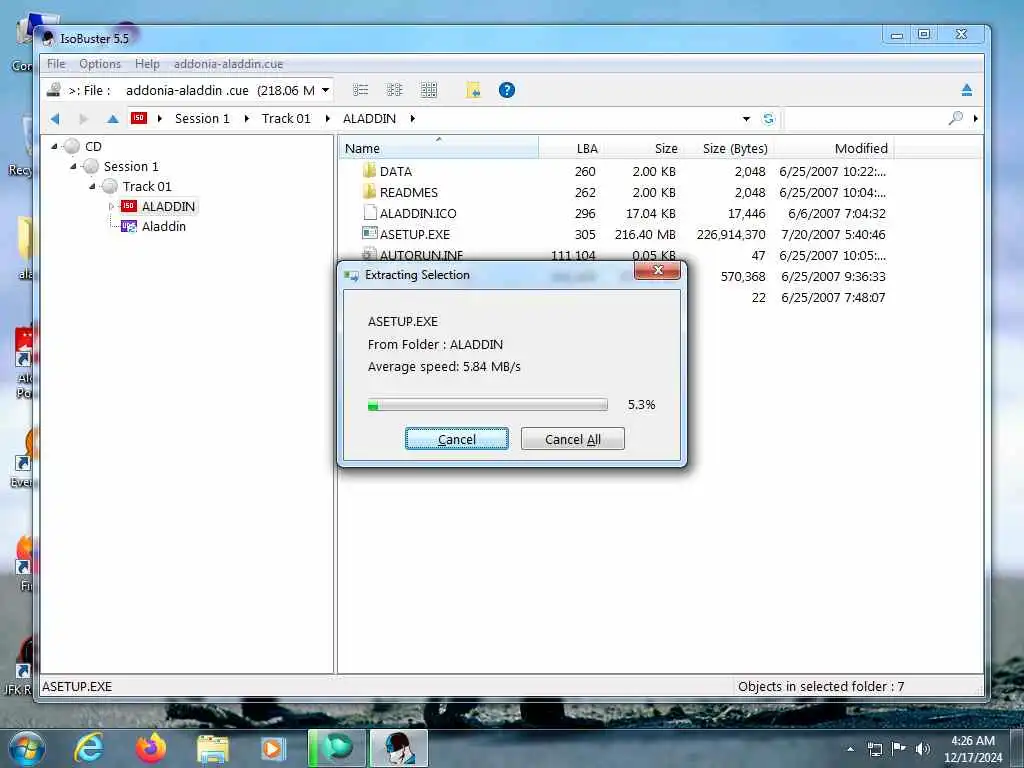Click the extract-to-folder toolbar icon
This screenshot has height=768, width=1024.
(473, 90)
